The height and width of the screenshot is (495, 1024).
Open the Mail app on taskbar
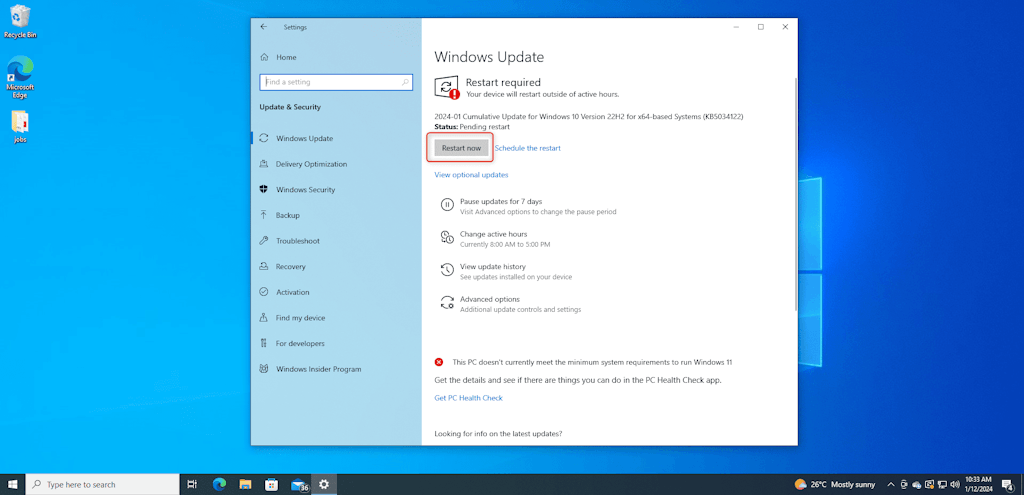pos(299,485)
